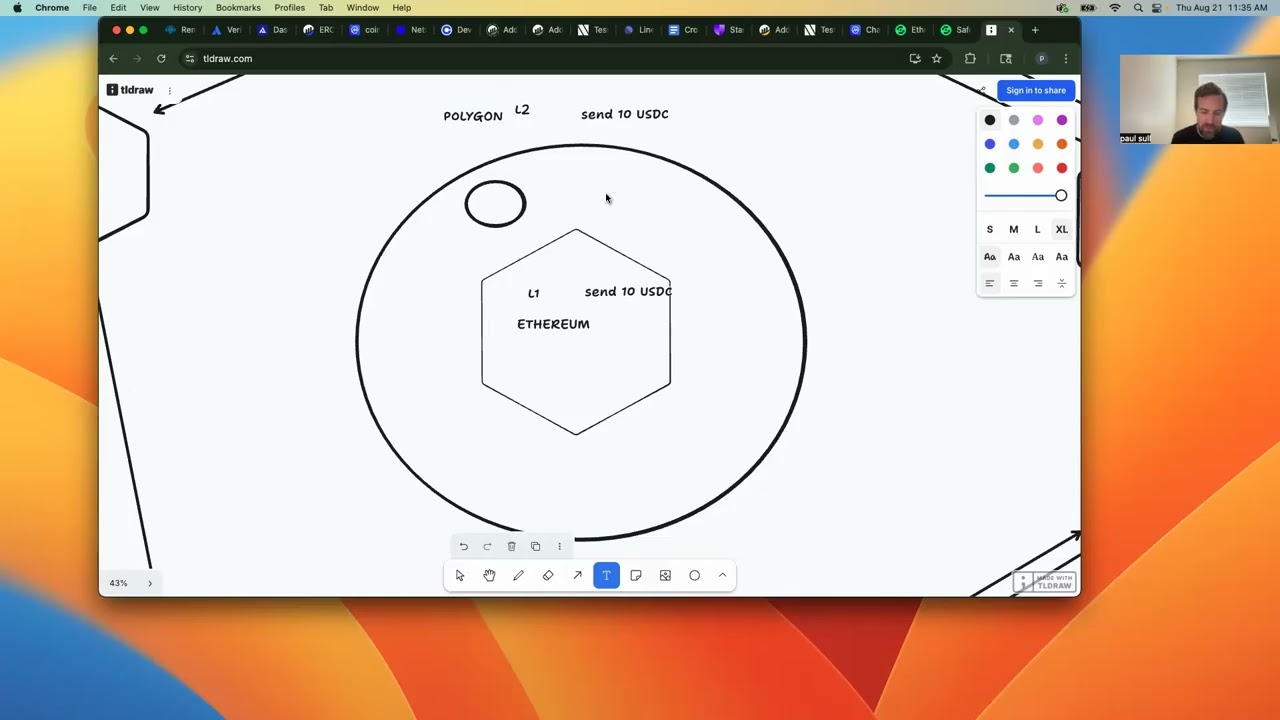Click the Redo button
Image resolution: width=1280 pixels, height=720 pixels.
pos(487,546)
